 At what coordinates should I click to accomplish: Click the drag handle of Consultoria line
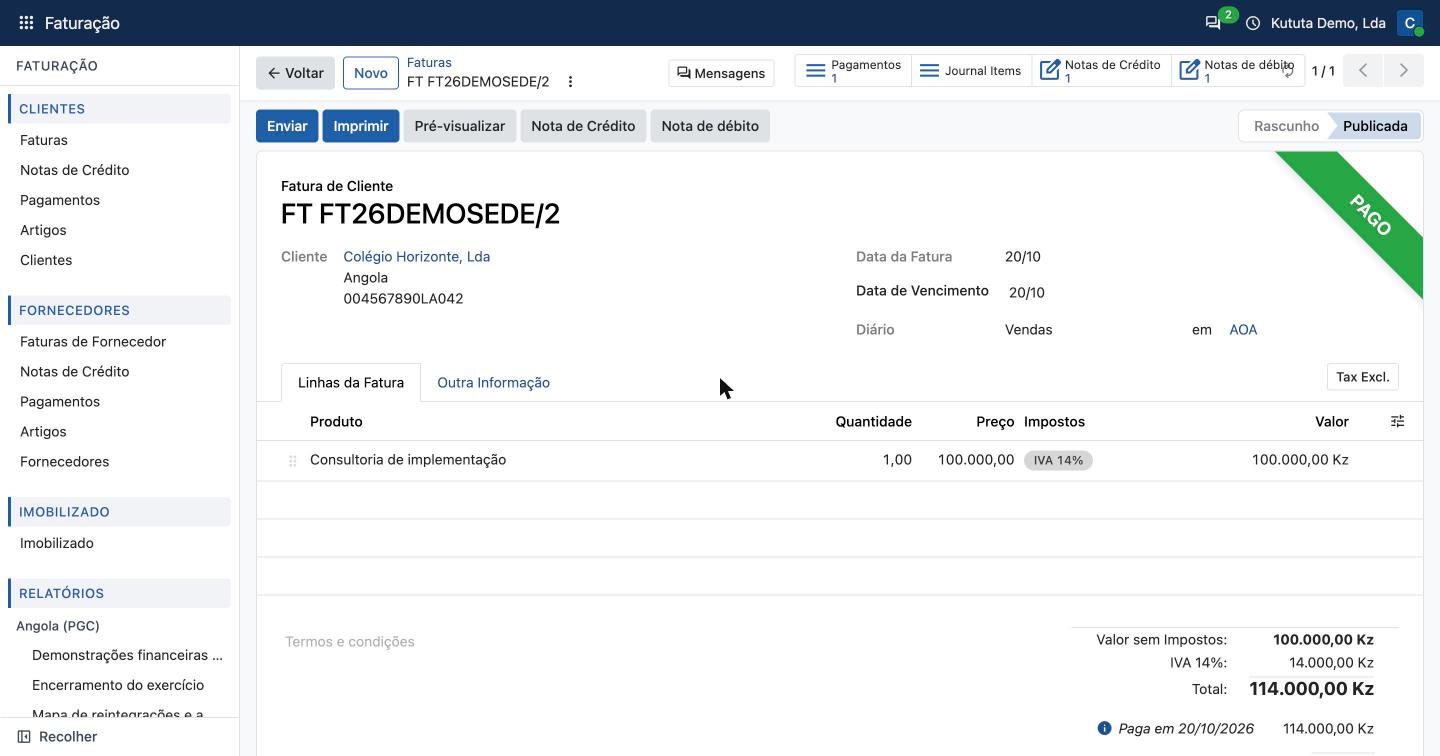(x=292, y=461)
